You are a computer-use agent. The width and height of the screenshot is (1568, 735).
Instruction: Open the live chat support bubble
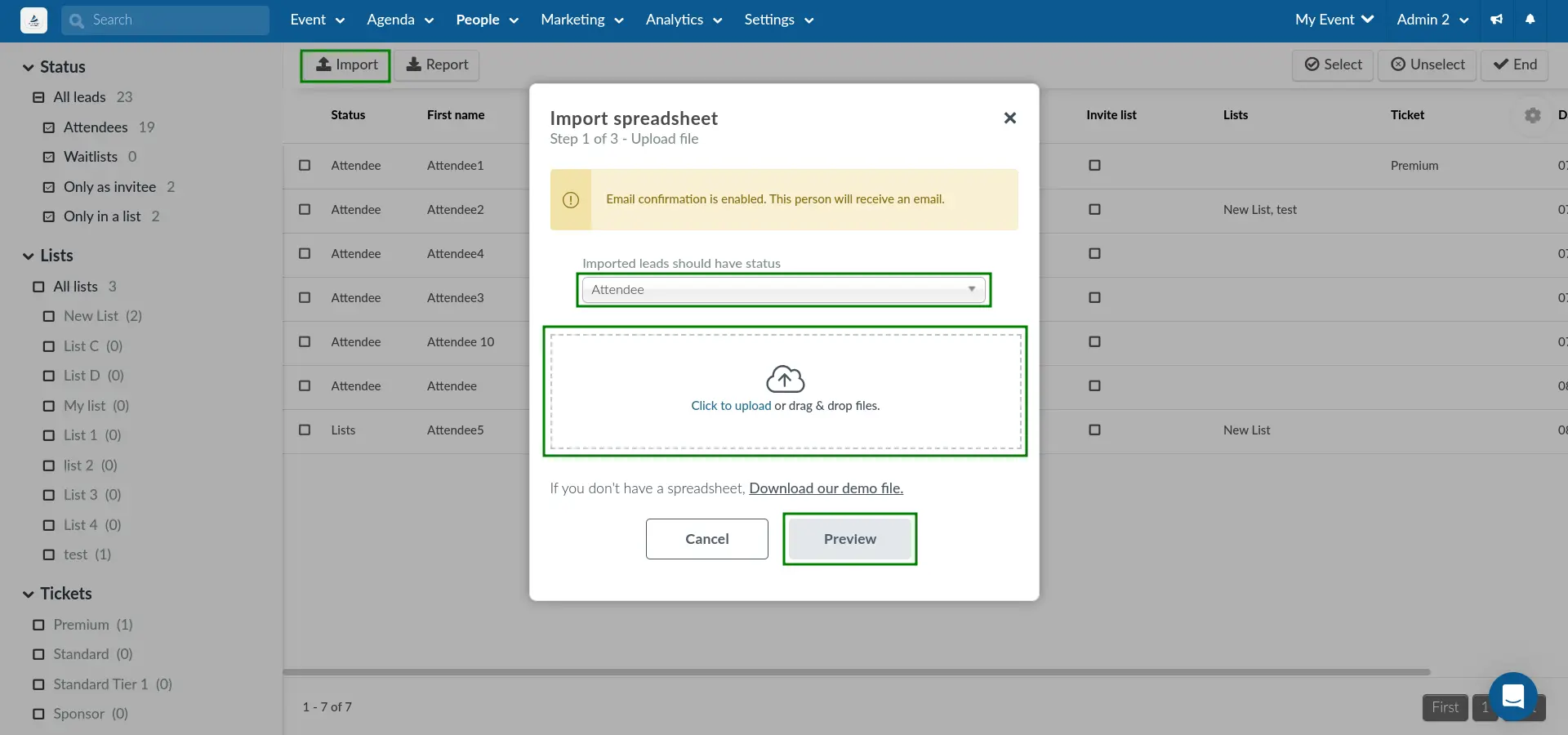(x=1513, y=697)
